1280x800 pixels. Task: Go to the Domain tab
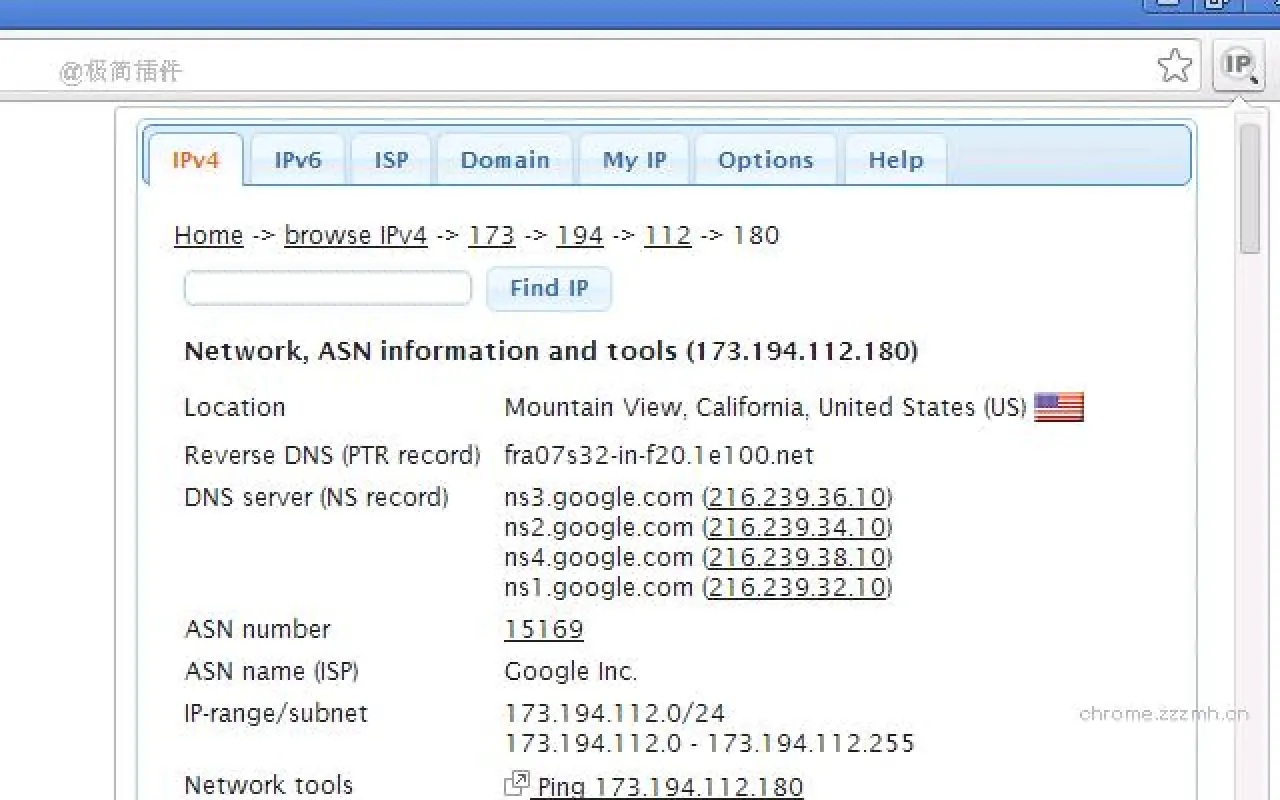coord(505,160)
